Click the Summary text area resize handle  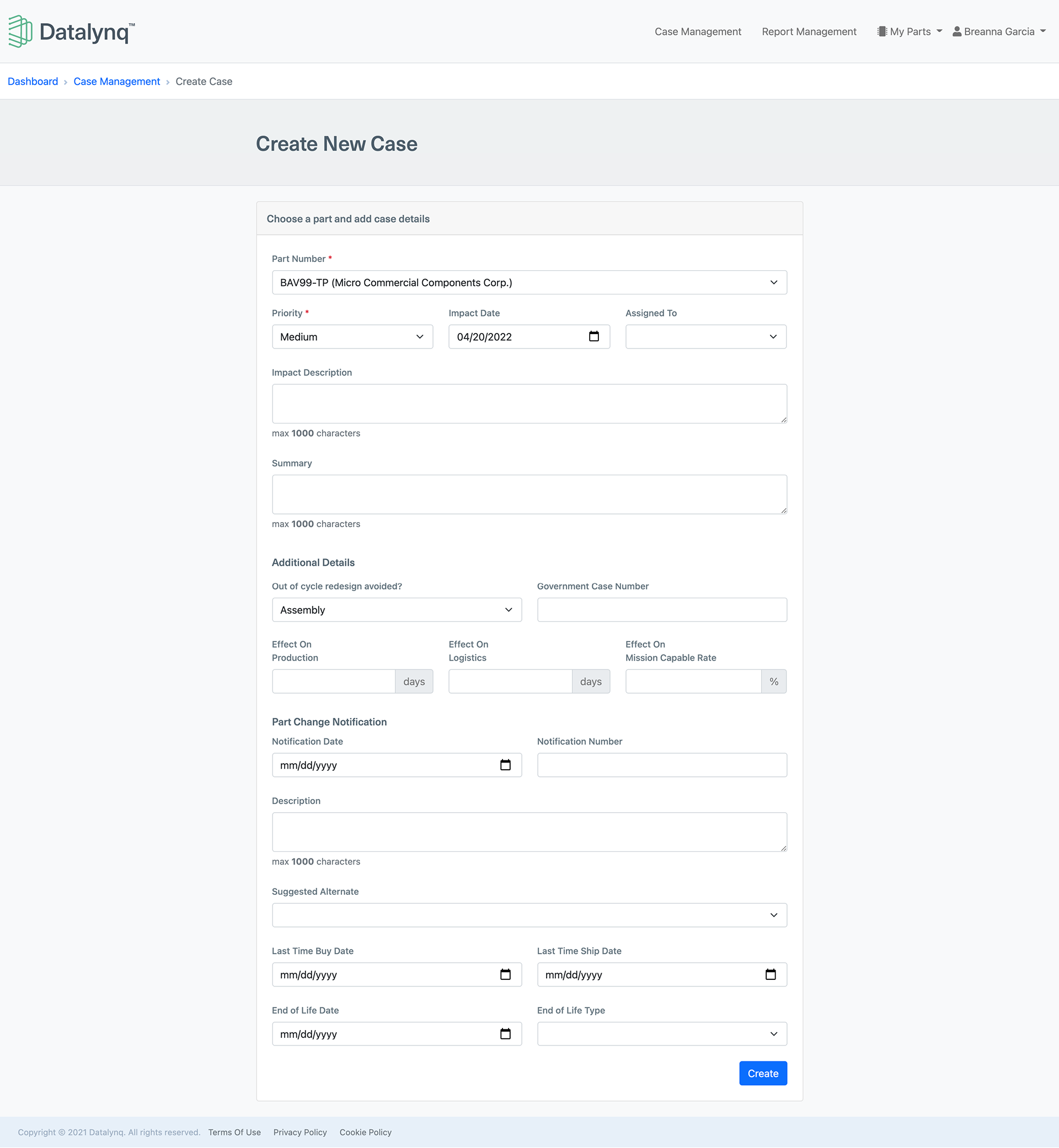click(783, 511)
